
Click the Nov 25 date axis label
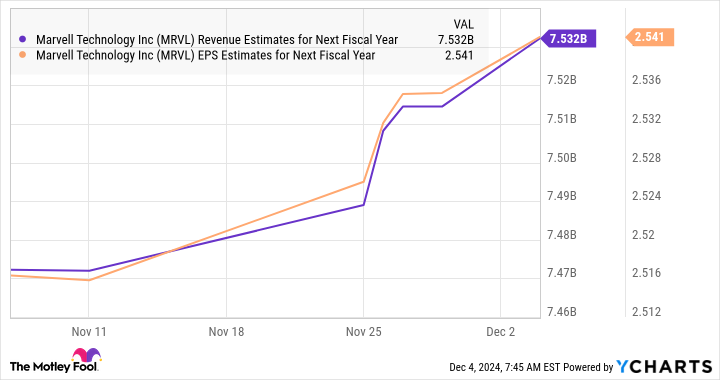pyautogui.click(x=363, y=331)
